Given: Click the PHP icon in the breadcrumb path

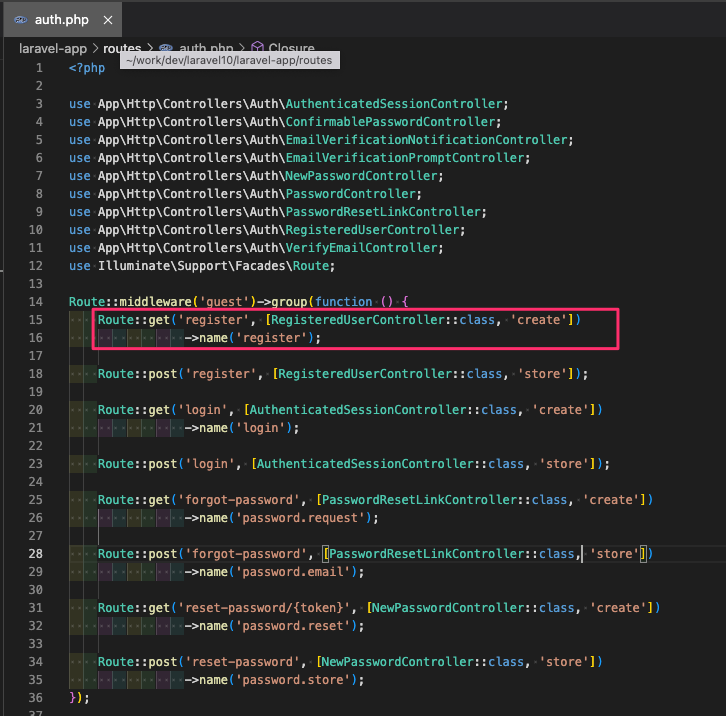Looking at the screenshot, I should pos(166,48).
